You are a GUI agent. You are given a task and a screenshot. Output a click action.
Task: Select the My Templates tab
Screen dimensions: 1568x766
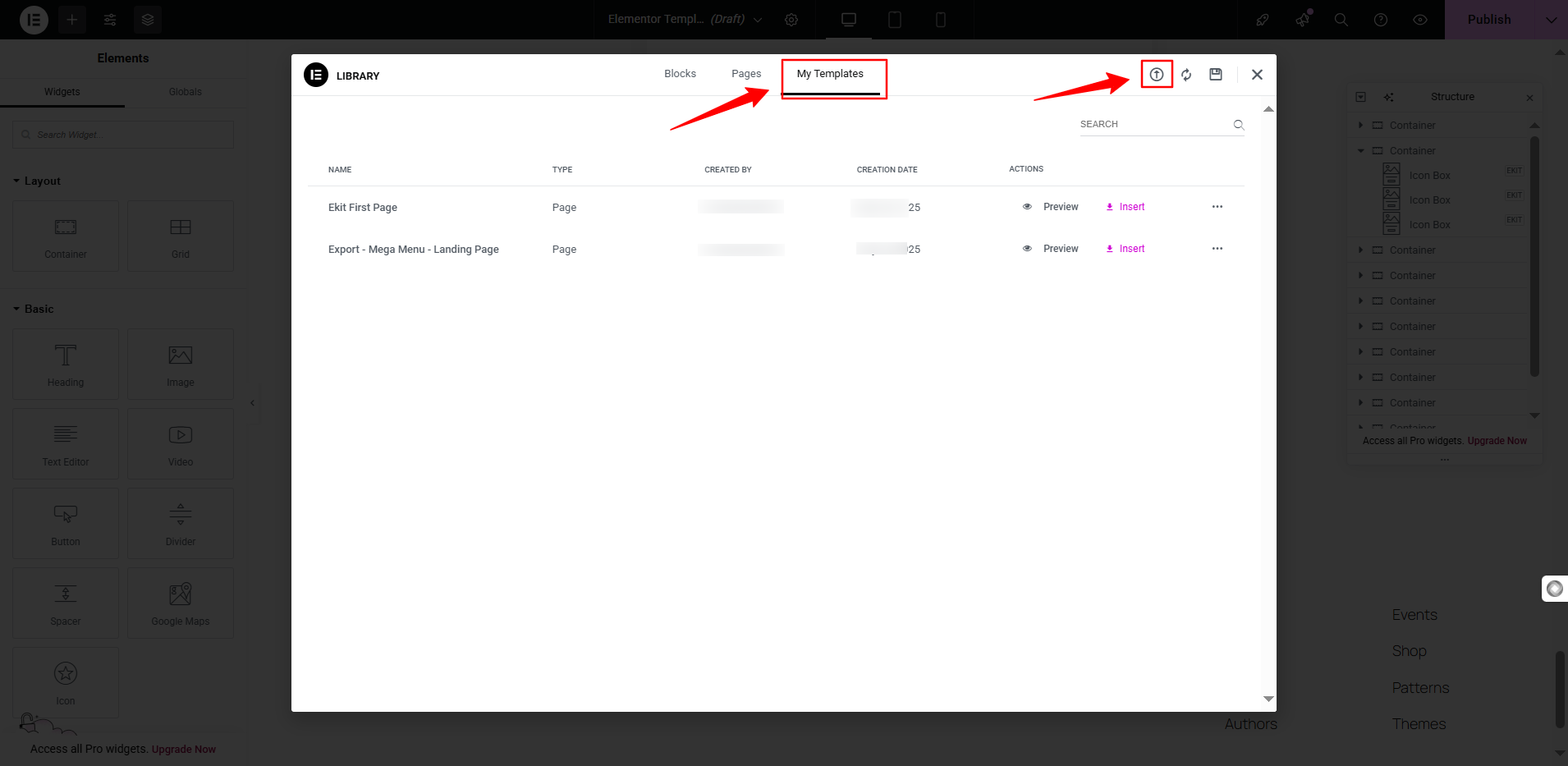830,74
